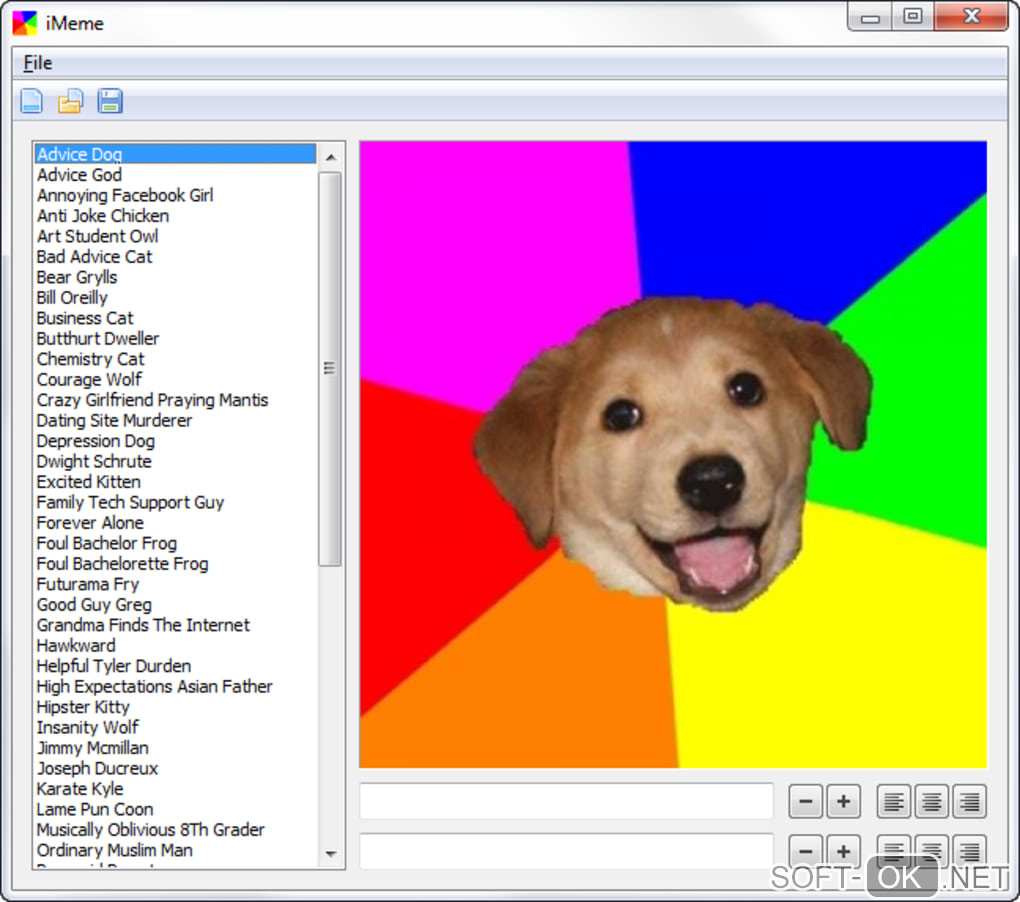This screenshot has width=1020, height=902.
Task: Click the bottom caption text field
Action: click(567, 851)
